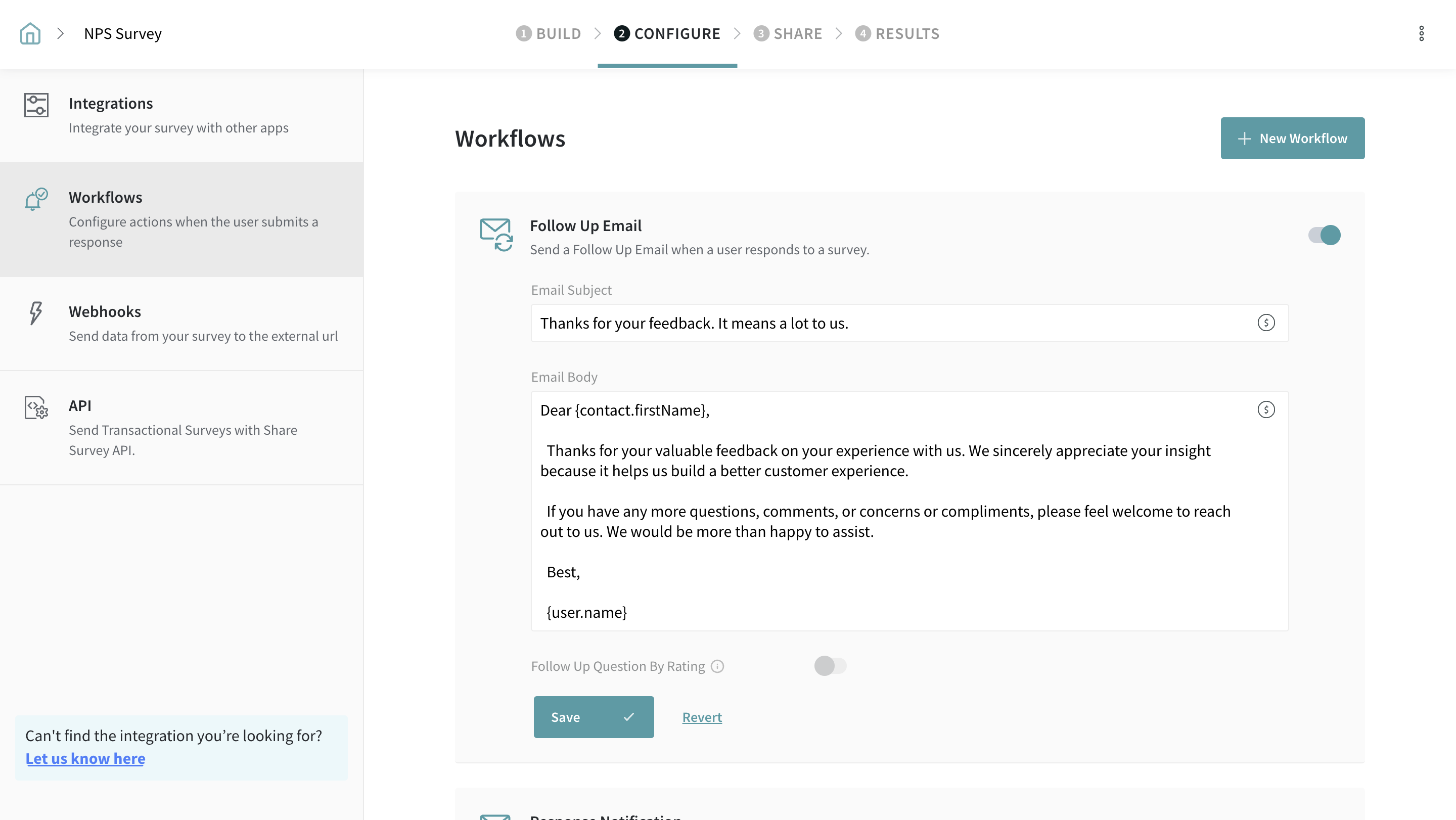The width and height of the screenshot is (1456, 820).
Task: Save the follow up email settings
Action: pyautogui.click(x=594, y=716)
